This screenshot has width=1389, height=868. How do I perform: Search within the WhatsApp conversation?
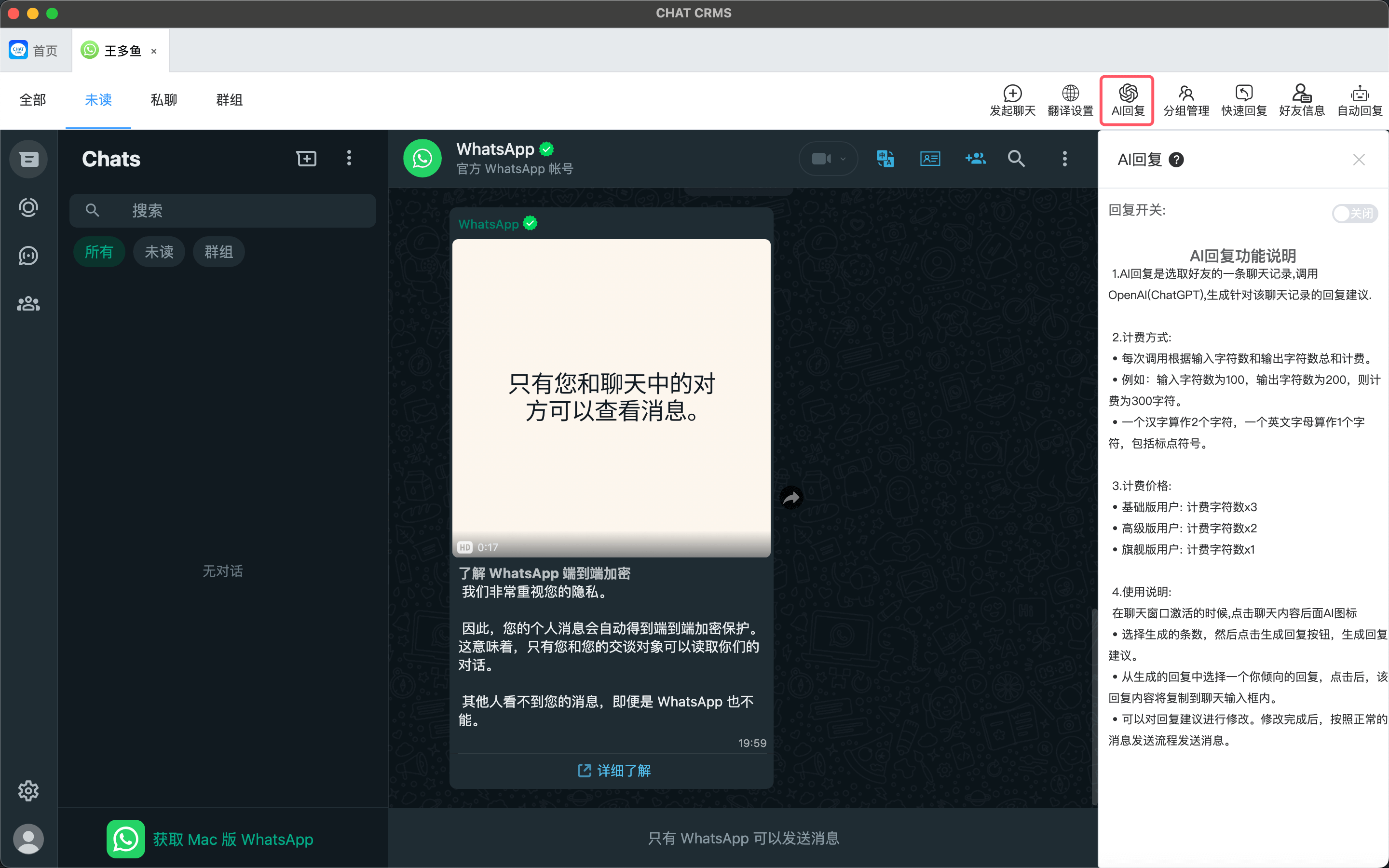click(1017, 159)
